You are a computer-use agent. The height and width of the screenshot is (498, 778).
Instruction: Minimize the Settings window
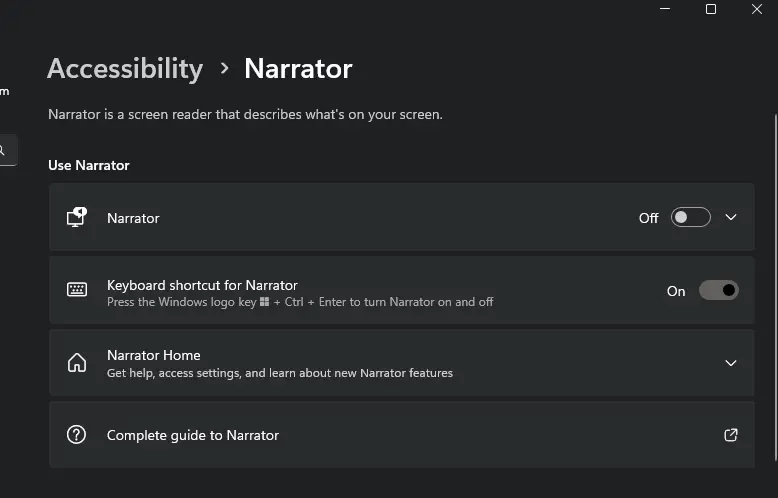point(665,9)
